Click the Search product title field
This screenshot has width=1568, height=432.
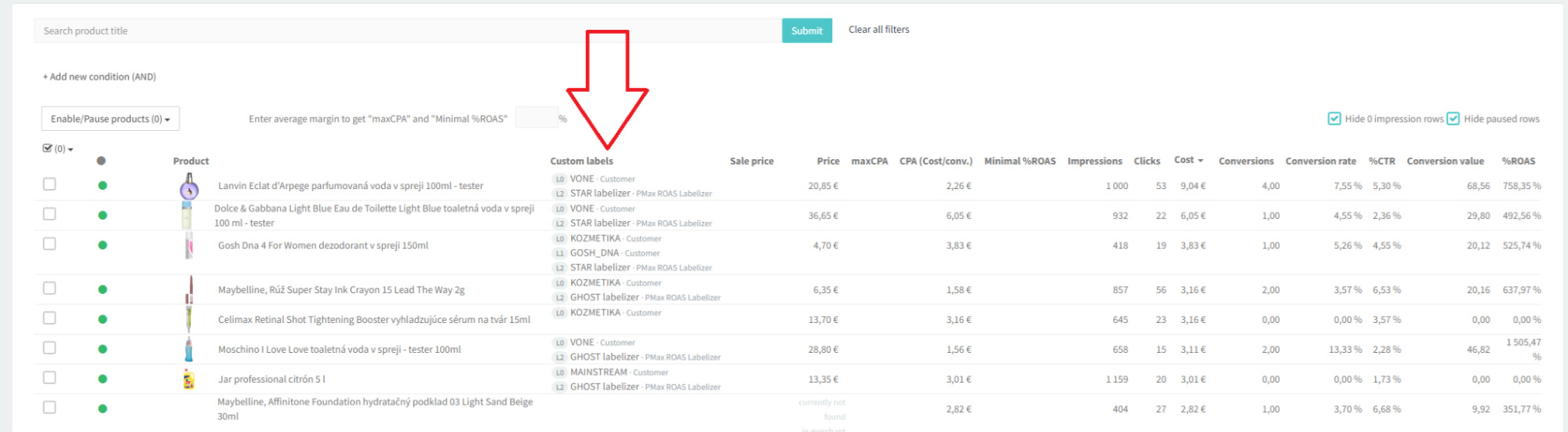408,31
